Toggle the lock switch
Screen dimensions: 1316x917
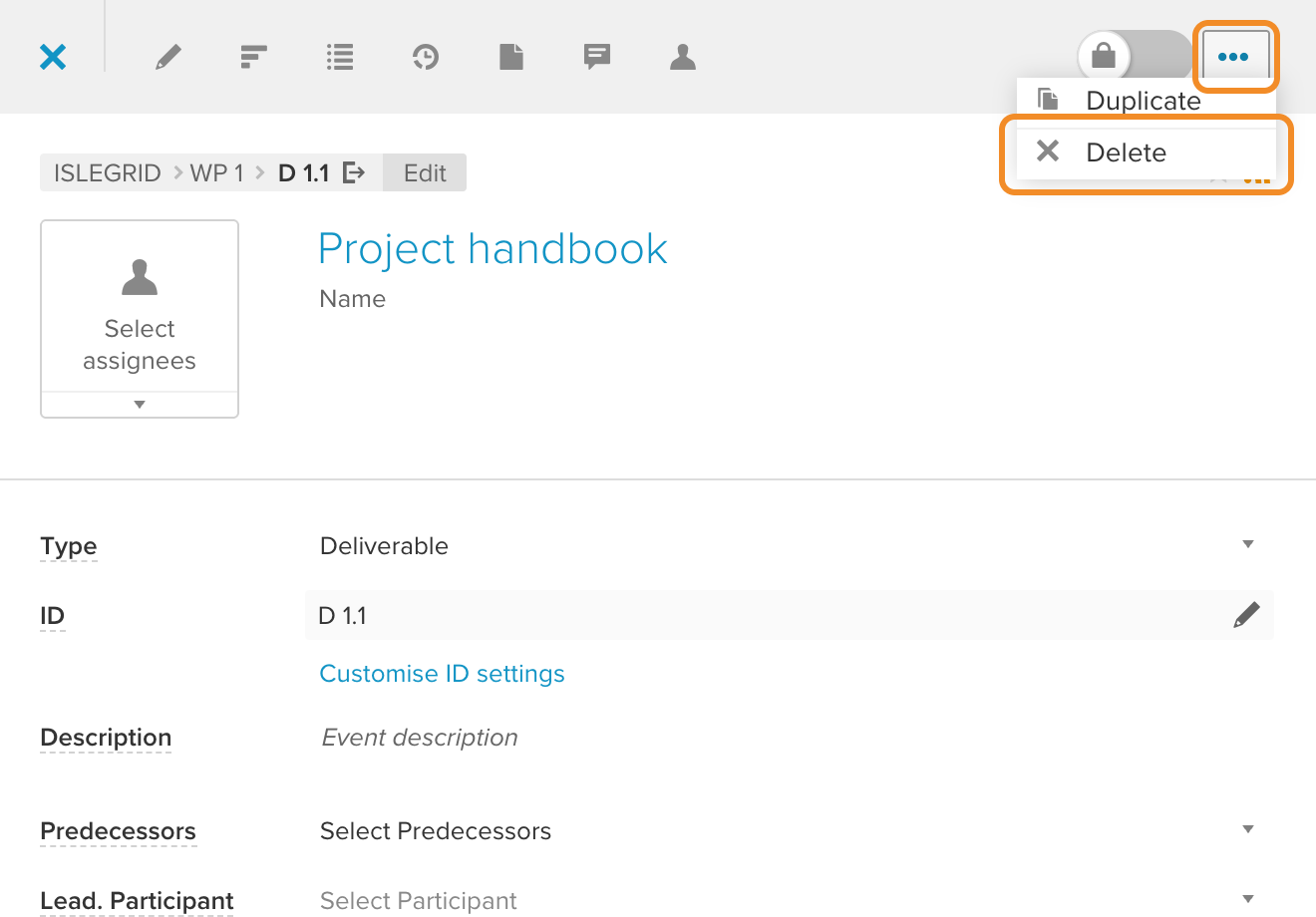(x=1135, y=57)
